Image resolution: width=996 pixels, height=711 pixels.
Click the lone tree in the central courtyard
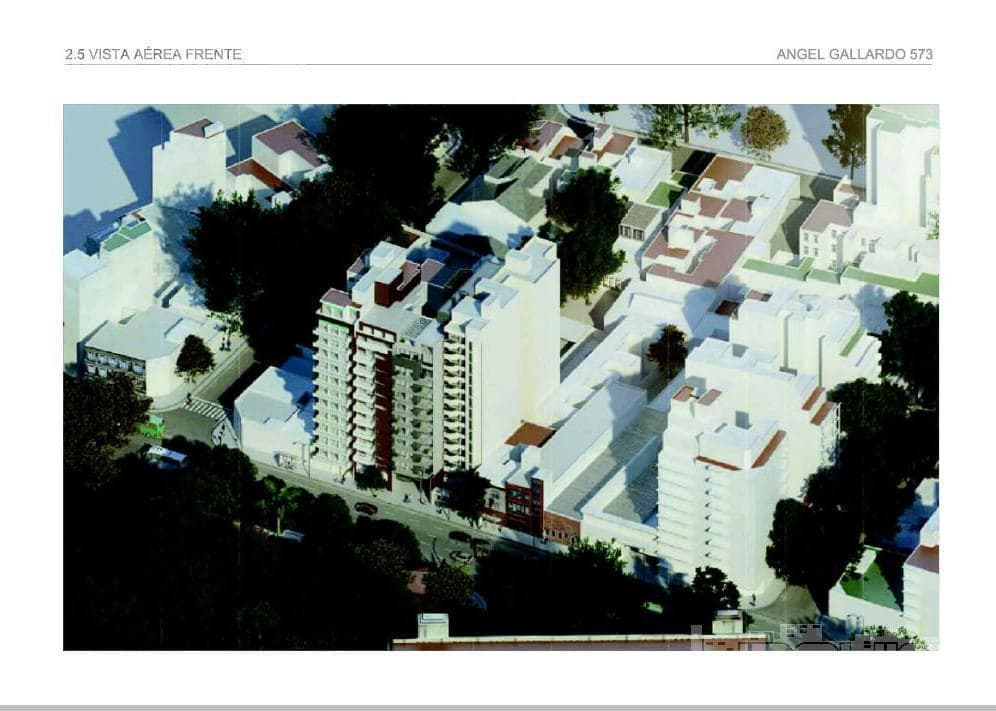coord(667,348)
